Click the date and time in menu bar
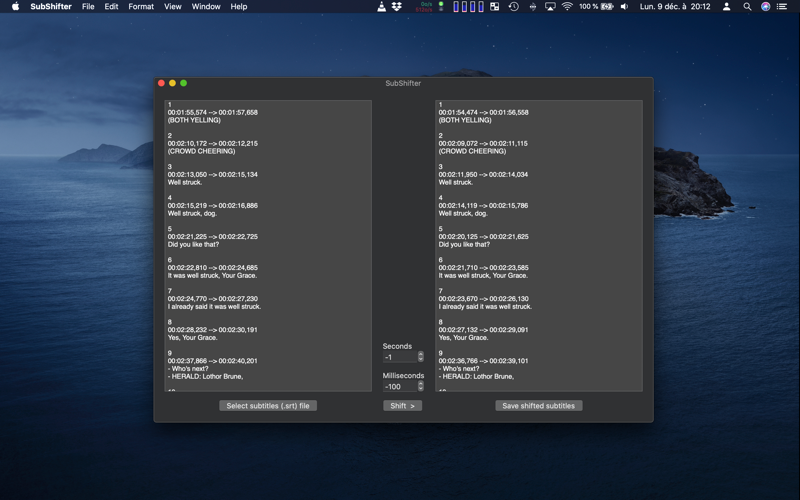The height and width of the screenshot is (500, 800). click(x=675, y=7)
